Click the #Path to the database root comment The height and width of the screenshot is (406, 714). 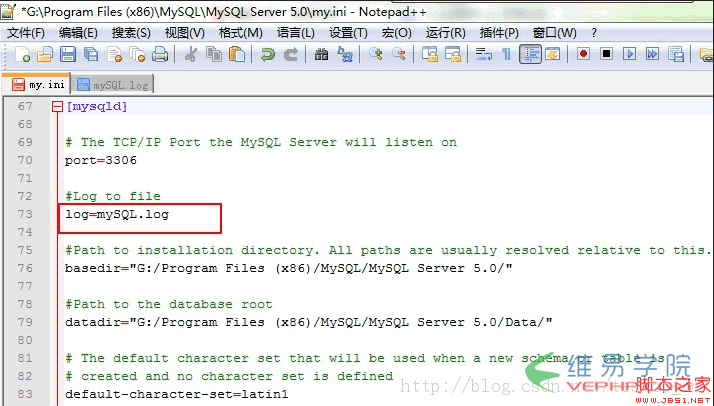coord(168,304)
